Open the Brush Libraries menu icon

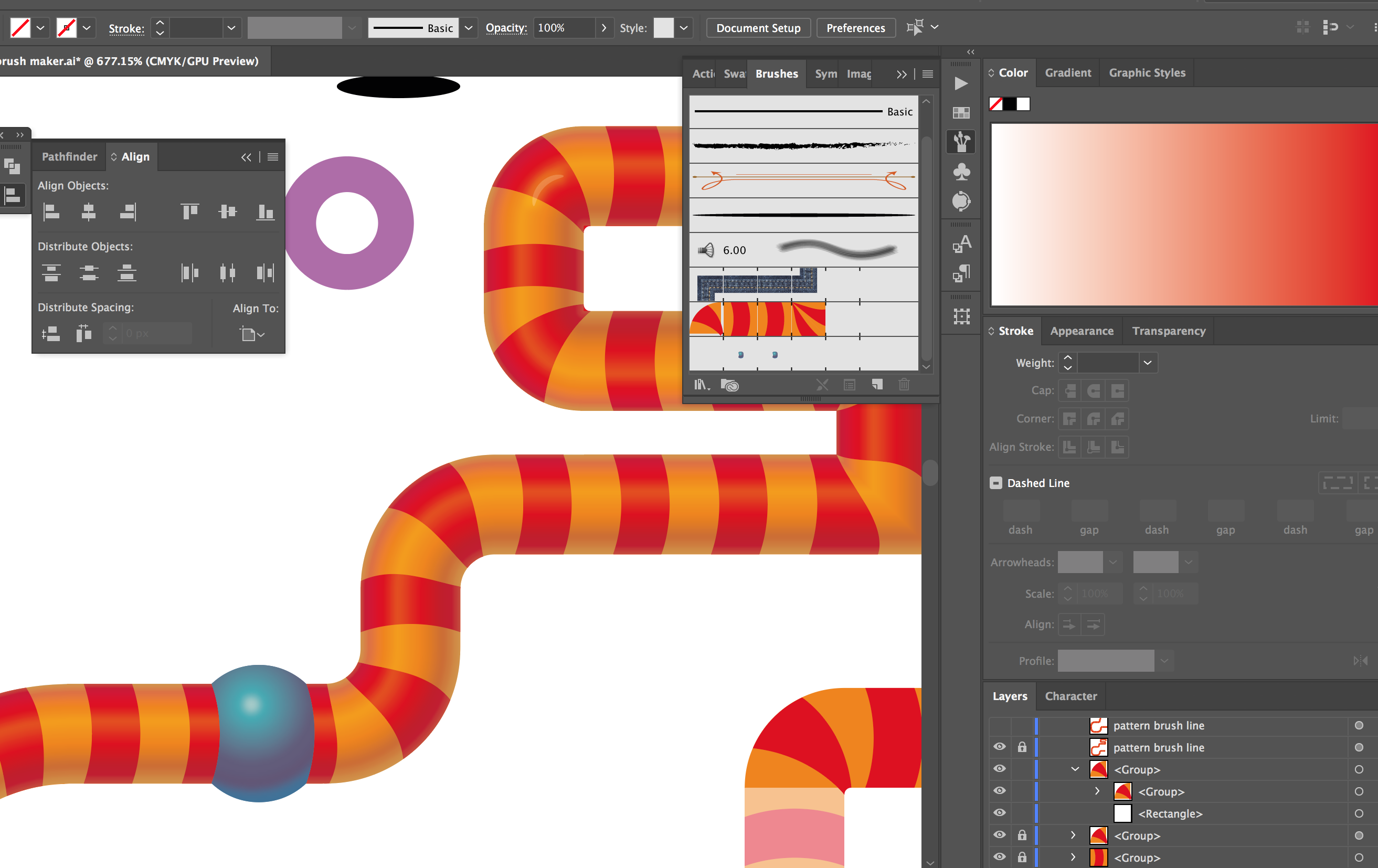[x=702, y=385]
